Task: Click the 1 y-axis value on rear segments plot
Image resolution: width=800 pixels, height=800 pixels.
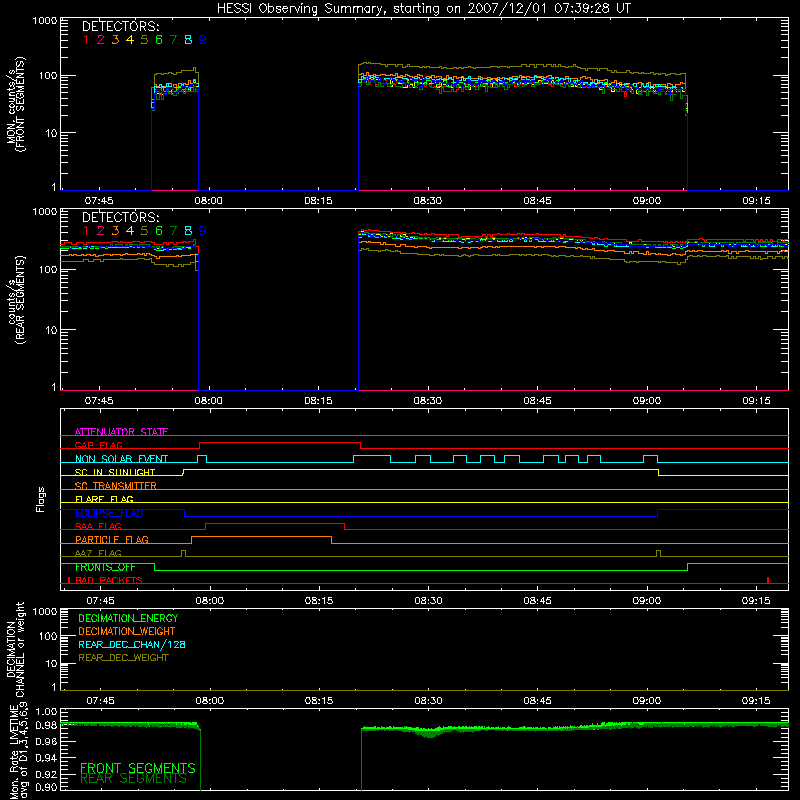Action: point(54,388)
